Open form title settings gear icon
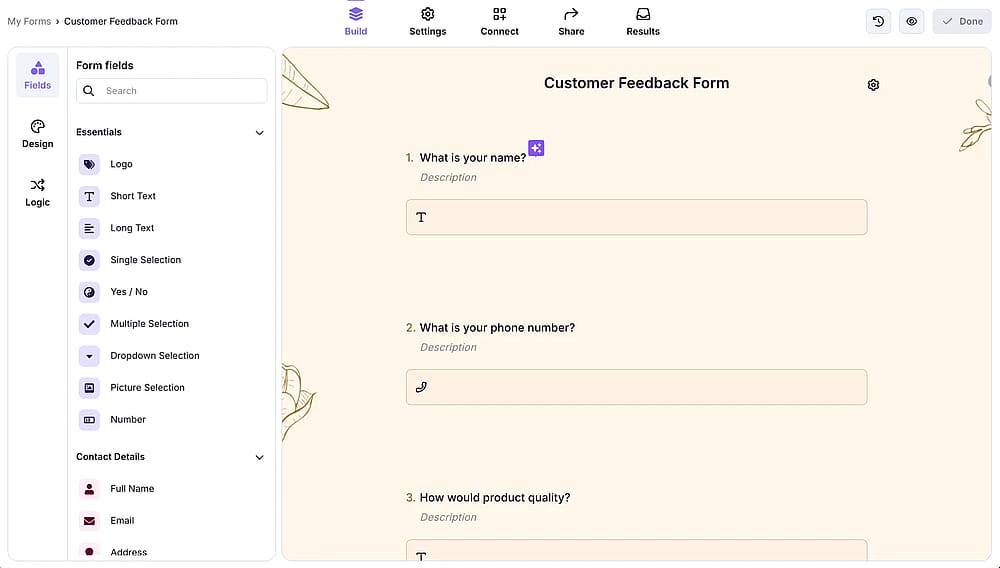 tap(873, 85)
